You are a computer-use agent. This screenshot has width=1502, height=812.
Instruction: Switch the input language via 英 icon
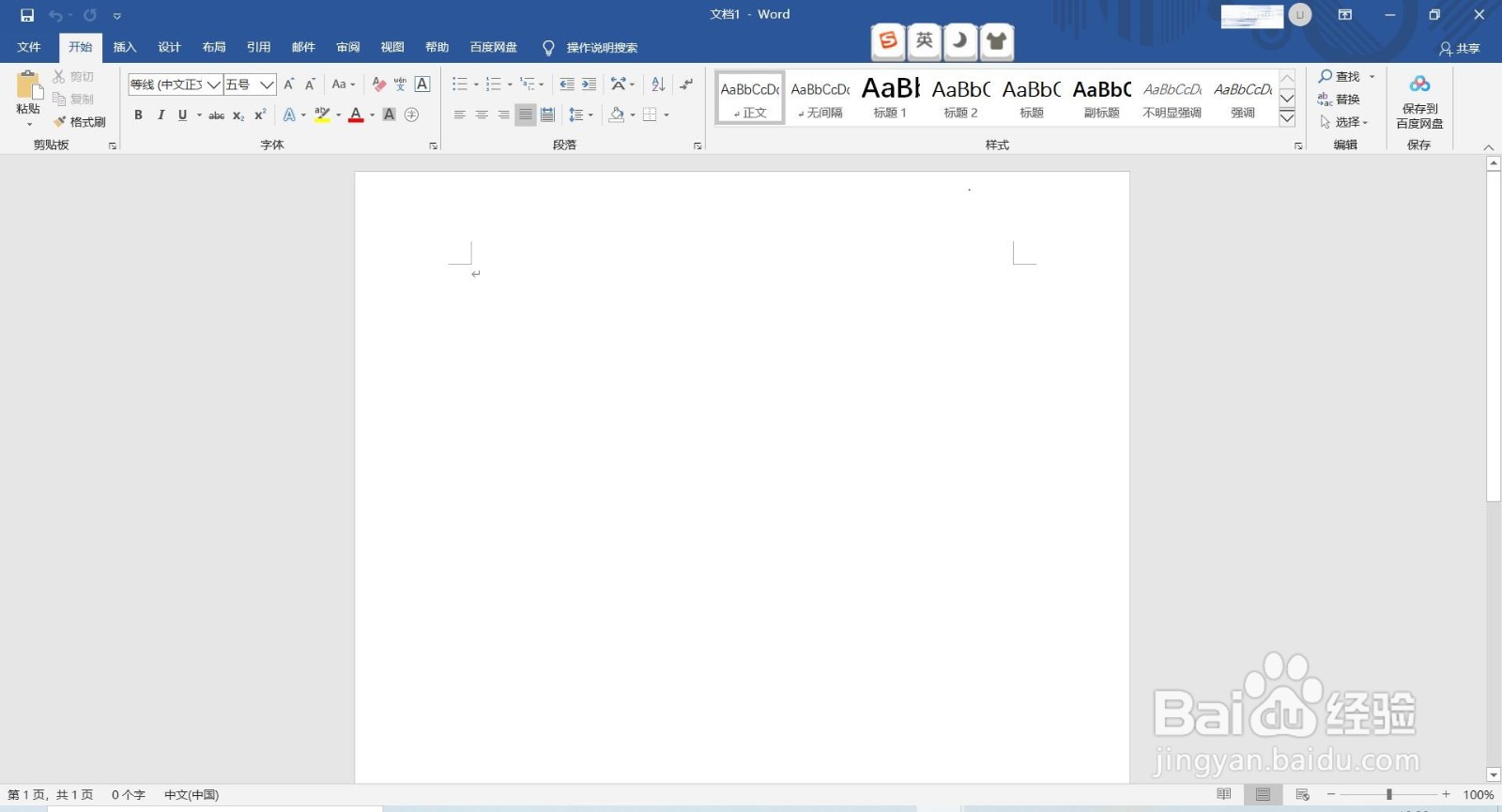925,40
